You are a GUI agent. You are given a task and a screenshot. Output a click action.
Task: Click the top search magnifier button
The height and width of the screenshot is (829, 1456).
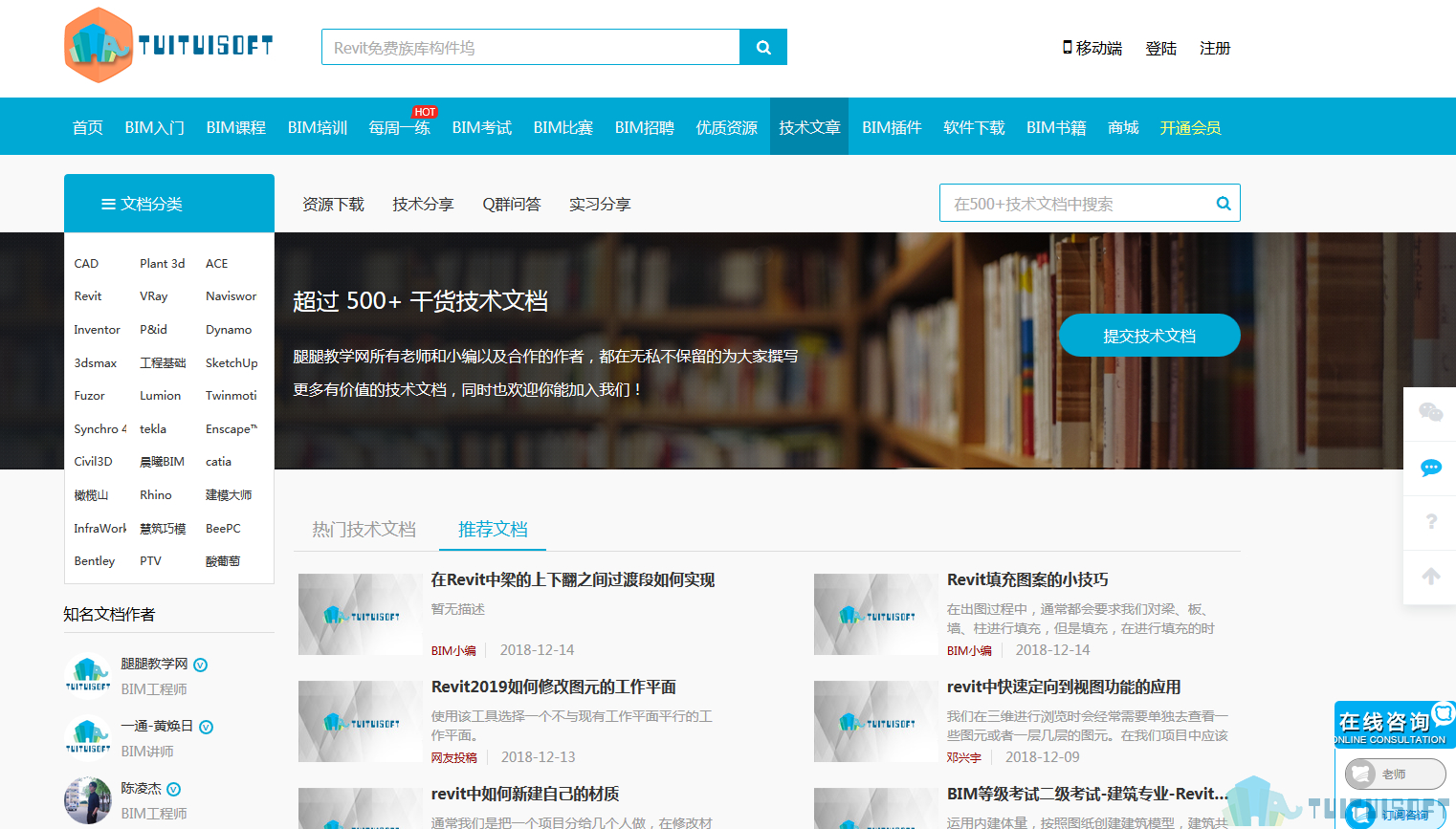pos(763,47)
